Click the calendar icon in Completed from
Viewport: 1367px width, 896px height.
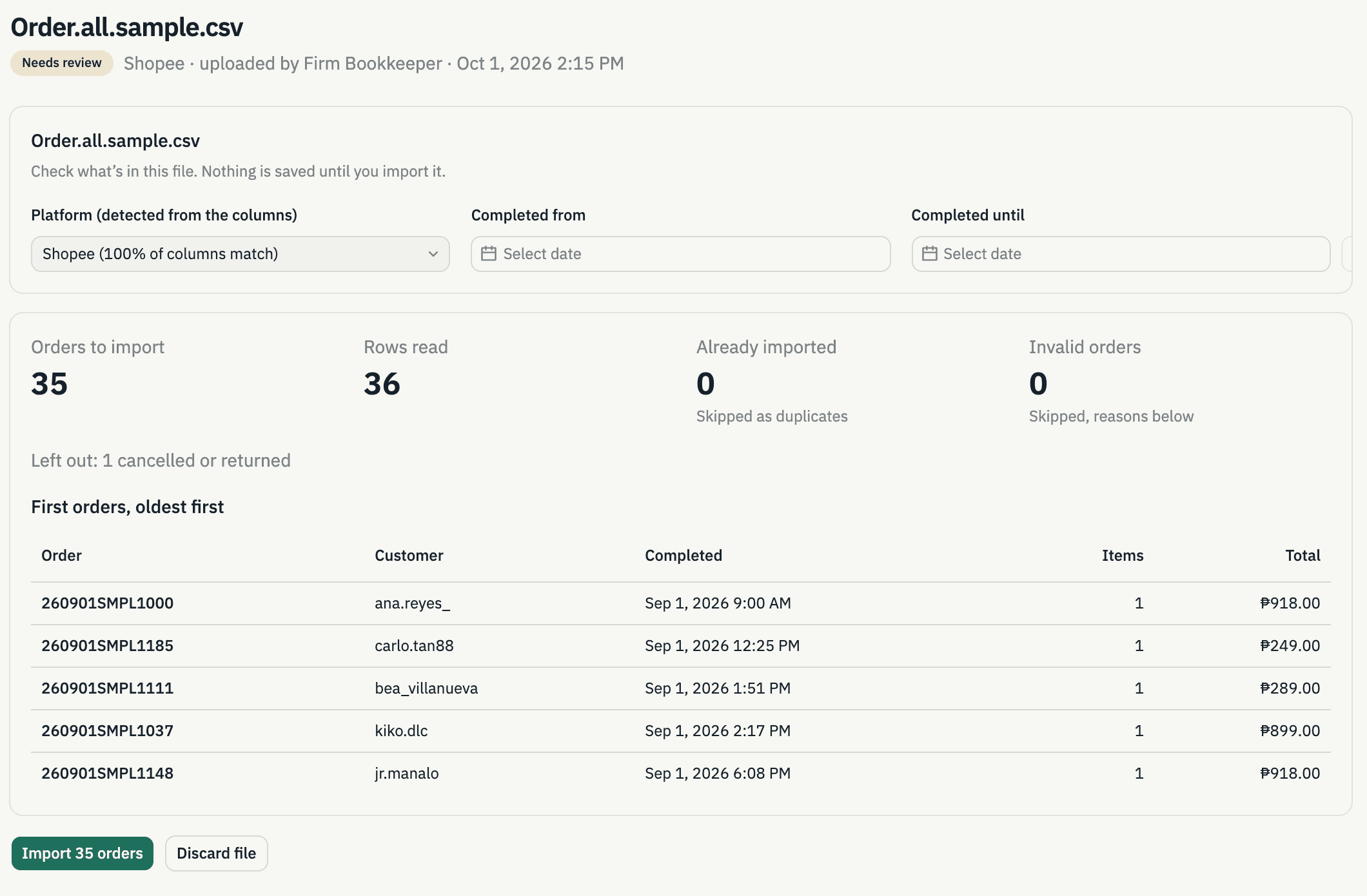(489, 254)
